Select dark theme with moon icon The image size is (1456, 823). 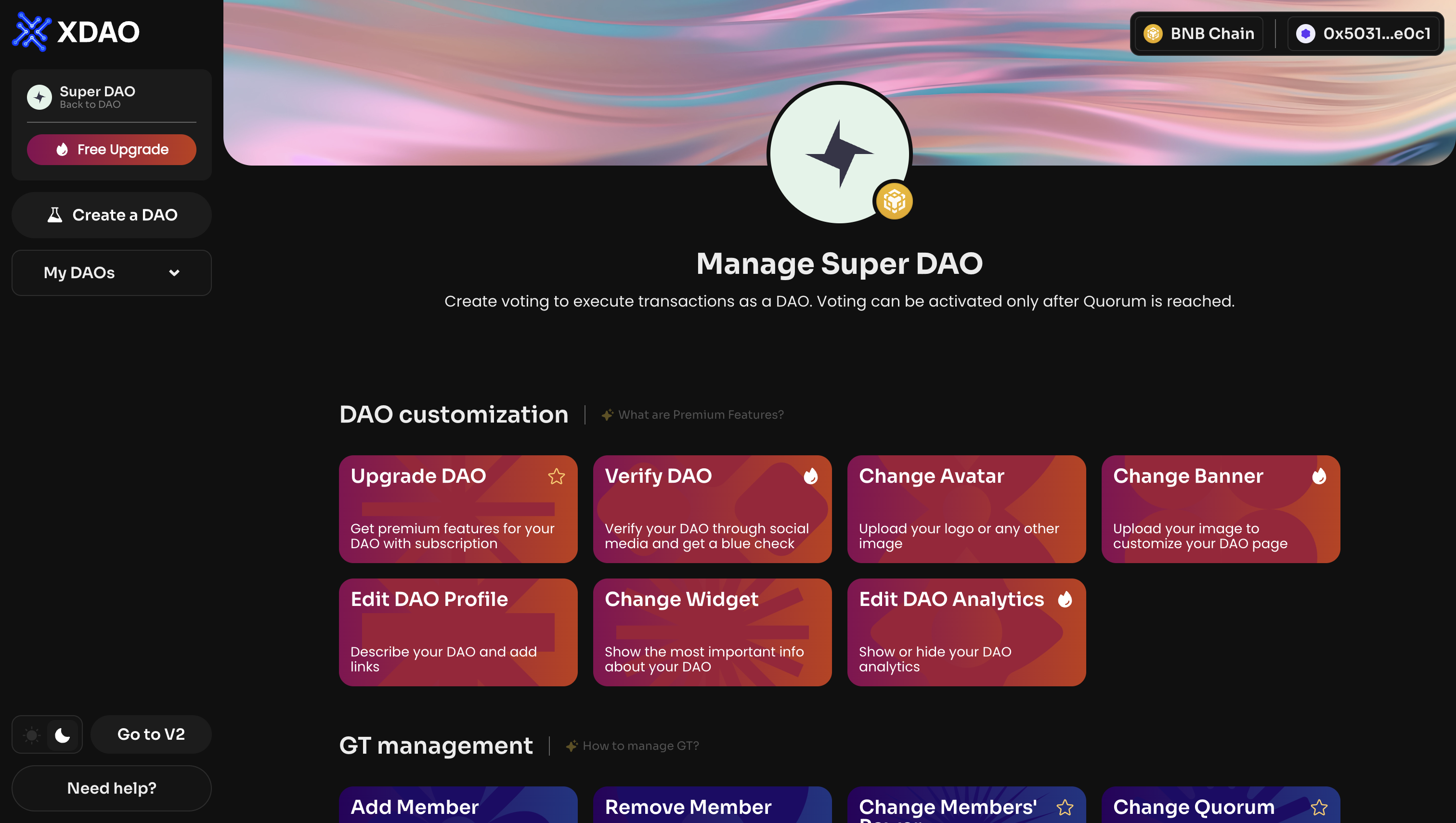[62, 735]
